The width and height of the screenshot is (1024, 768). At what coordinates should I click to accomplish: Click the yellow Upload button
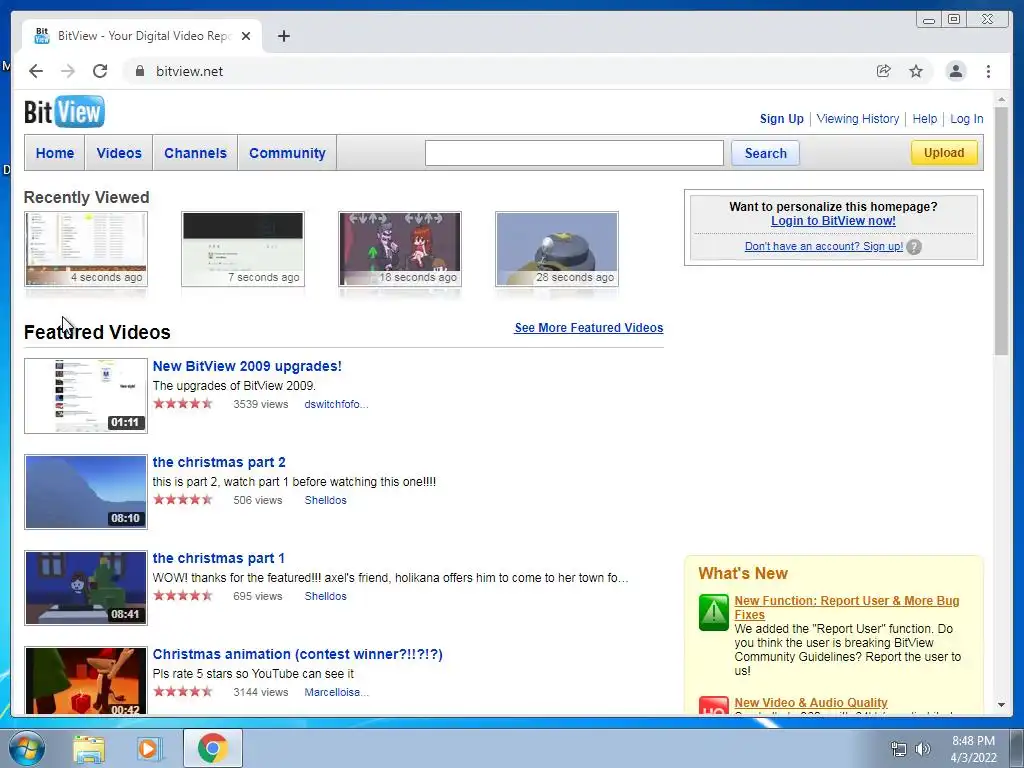(944, 153)
